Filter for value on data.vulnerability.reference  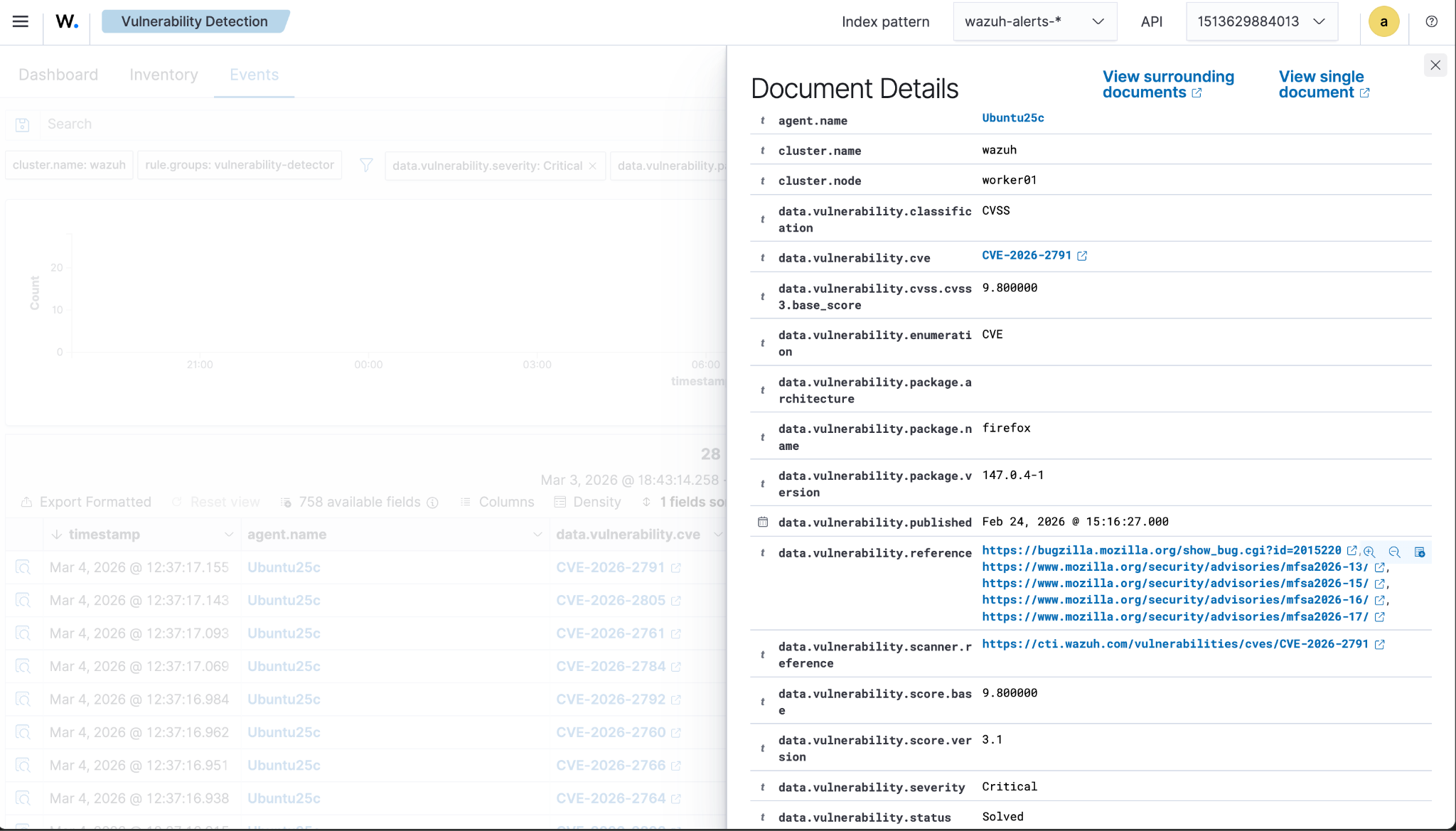point(1369,552)
